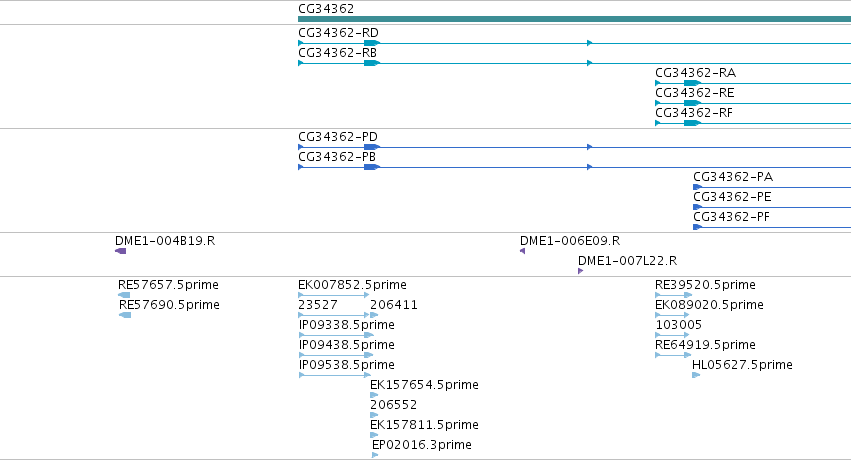The width and height of the screenshot is (851, 460).
Task: Click the RE39520.5prime alignment line
Action: [674, 295]
